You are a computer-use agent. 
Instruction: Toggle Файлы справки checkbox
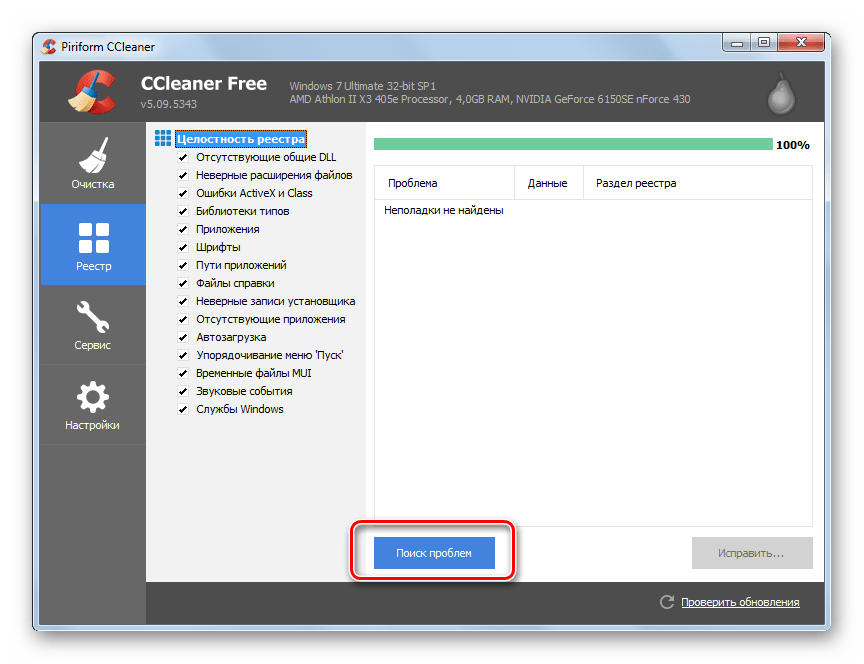[x=183, y=283]
